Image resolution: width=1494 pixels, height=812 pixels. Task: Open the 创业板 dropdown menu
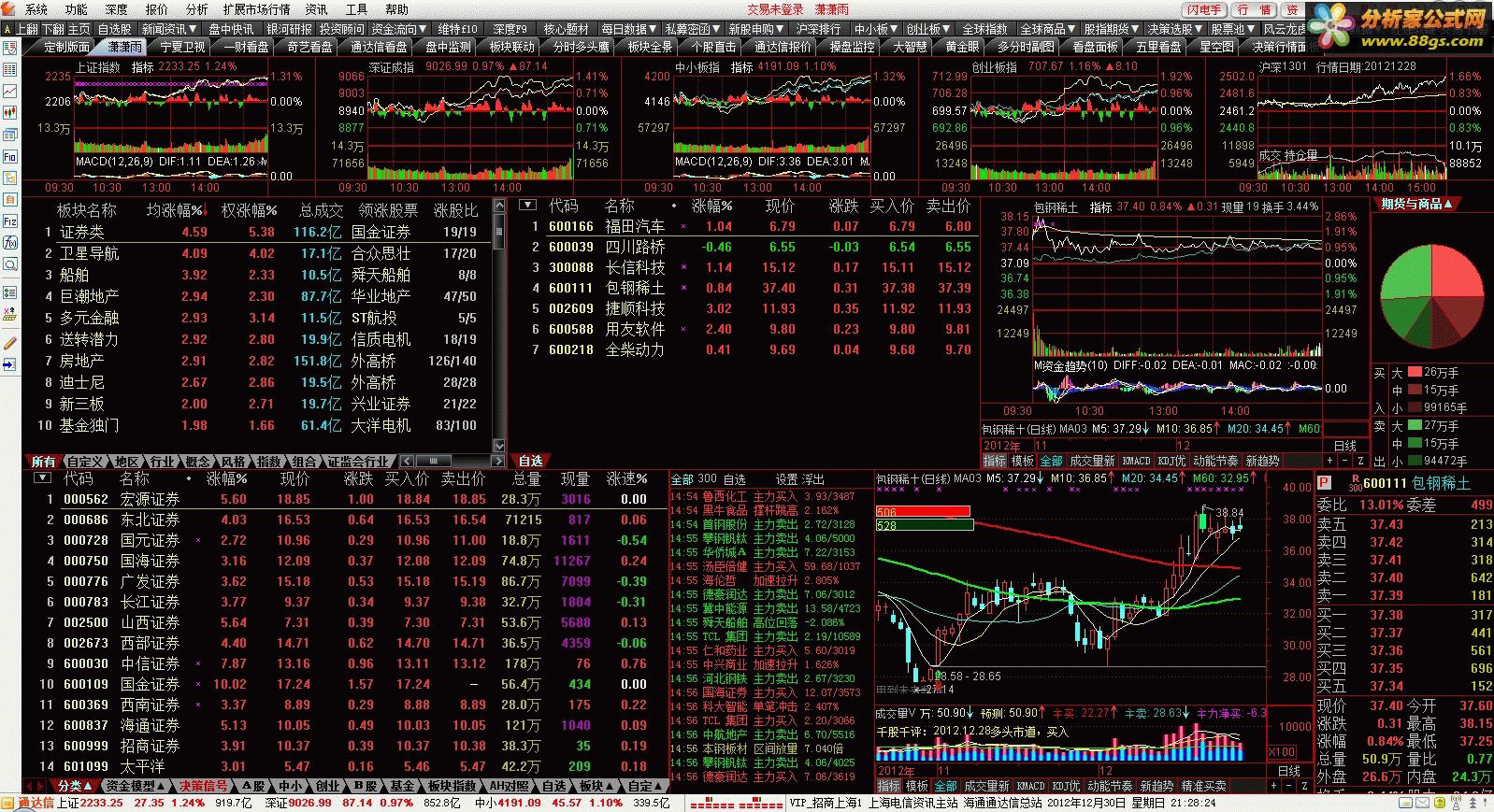928,29
